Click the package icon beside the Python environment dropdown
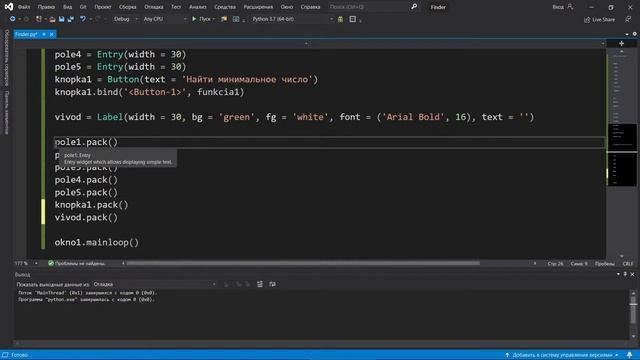The height and width of the screenshot is (360, 640). [x=340, y=19]
